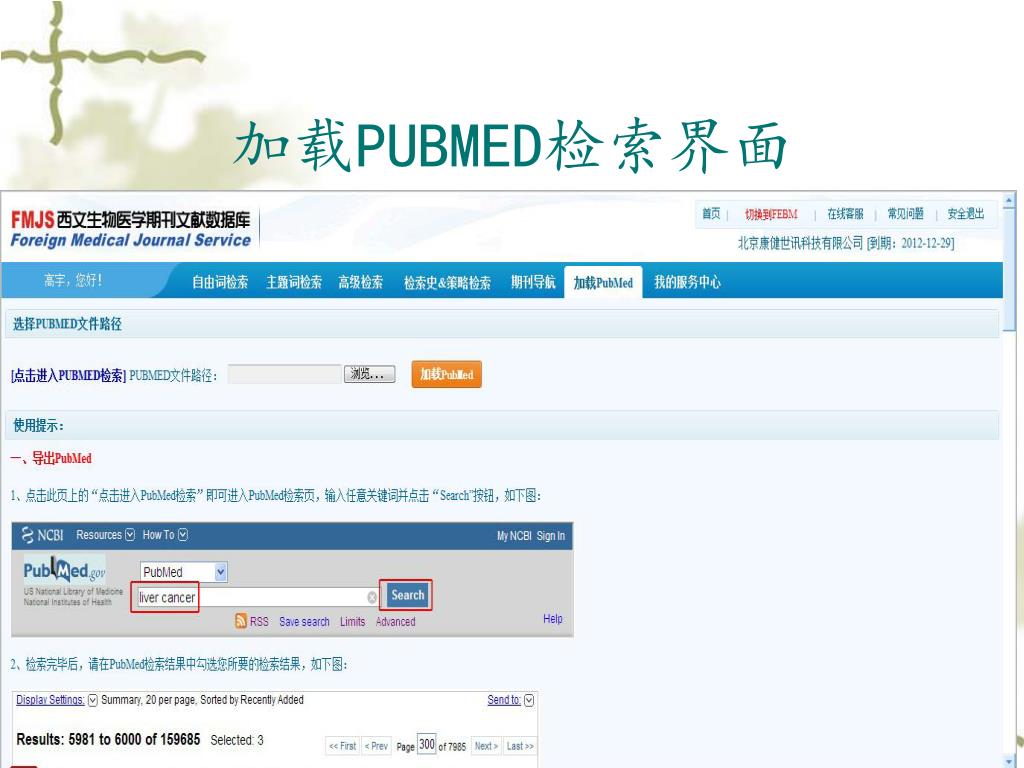Click 切换到FEBM link
1024x768 pixels.
tap(771, 214)
